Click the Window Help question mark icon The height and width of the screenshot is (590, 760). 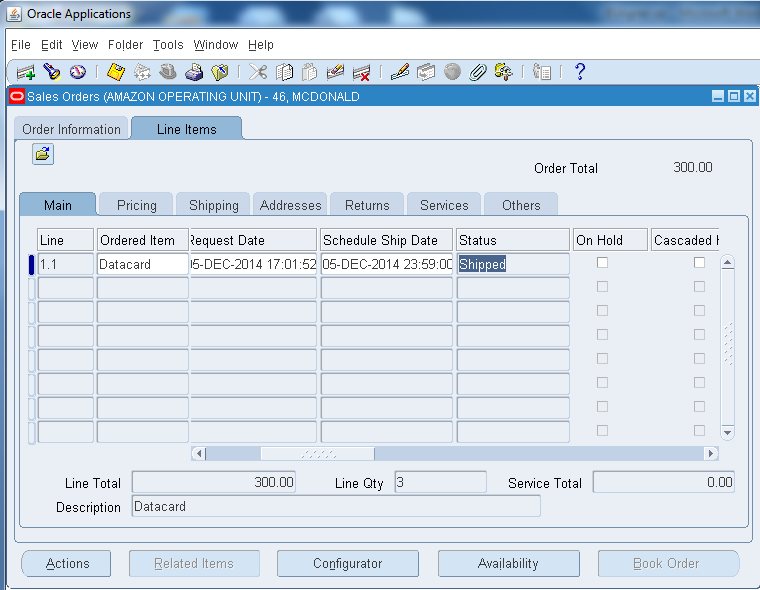[x=580, y=72]
